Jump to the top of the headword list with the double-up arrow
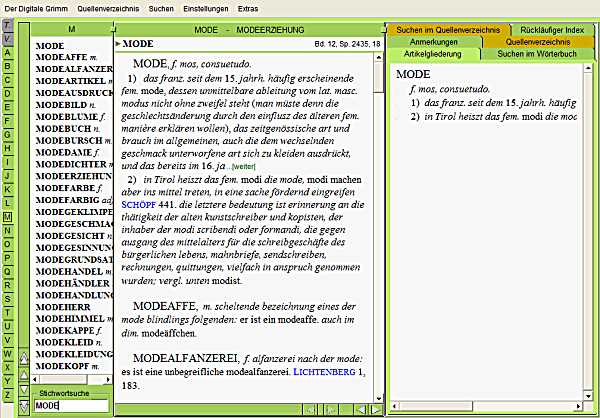This screenshot has width=600, height=418. pyautogui.click(x=24, y=359)
